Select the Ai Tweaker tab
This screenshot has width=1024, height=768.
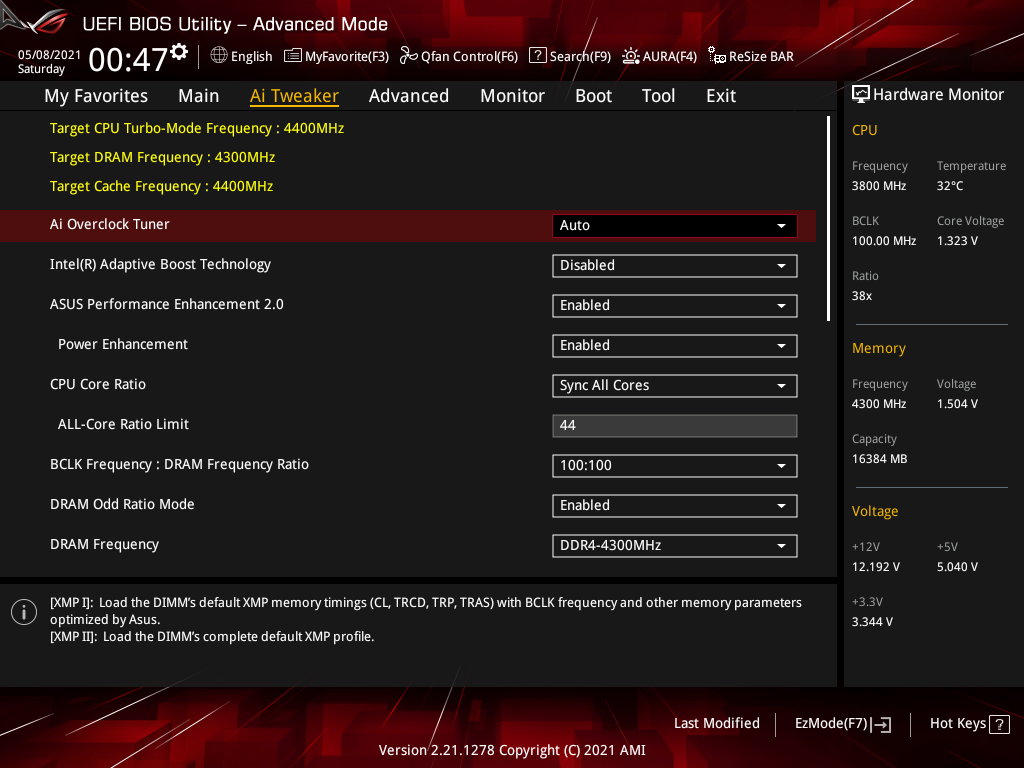pyautogui.click(x=294, y=96)
